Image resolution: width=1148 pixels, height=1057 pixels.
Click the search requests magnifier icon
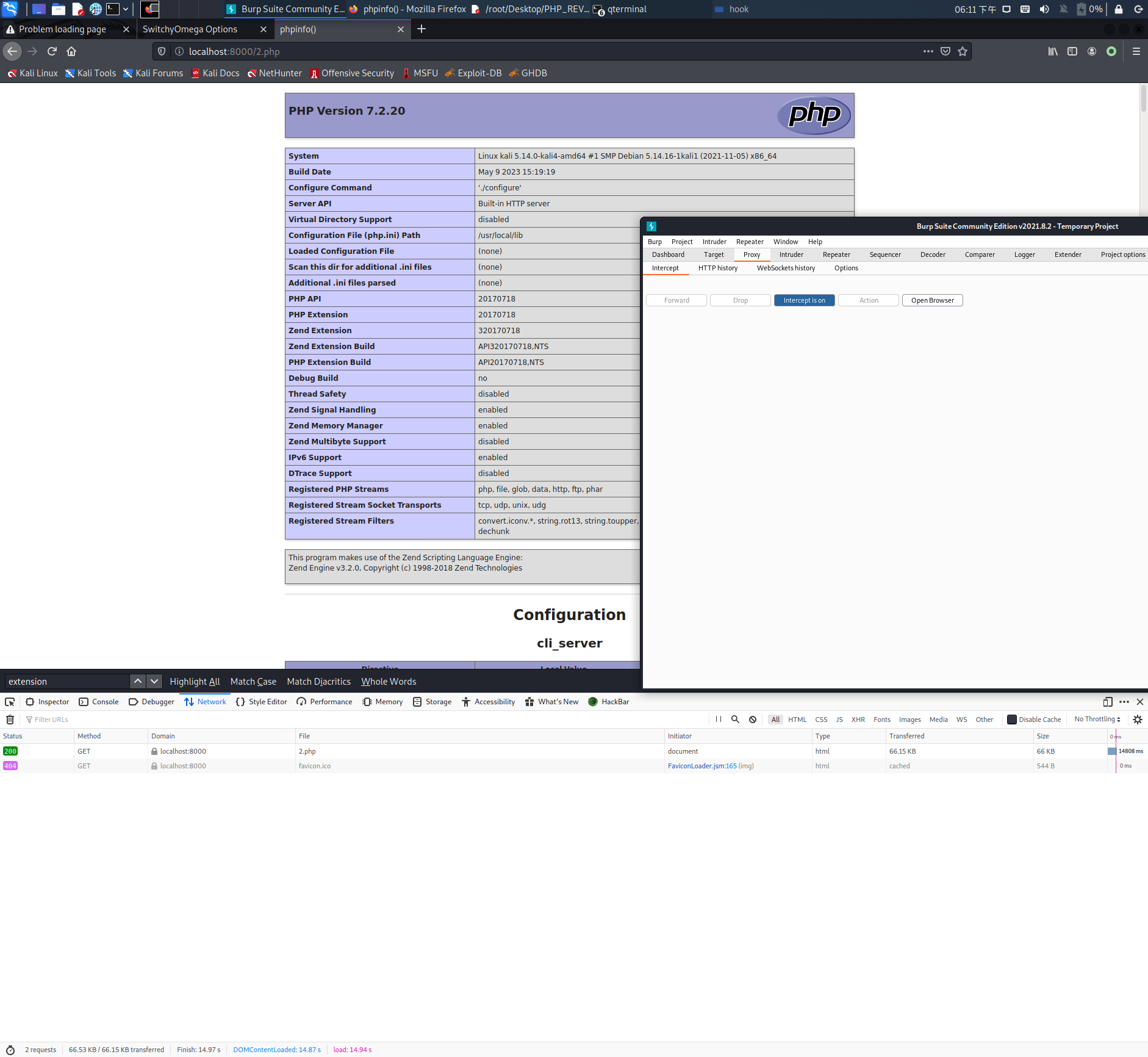735,719
